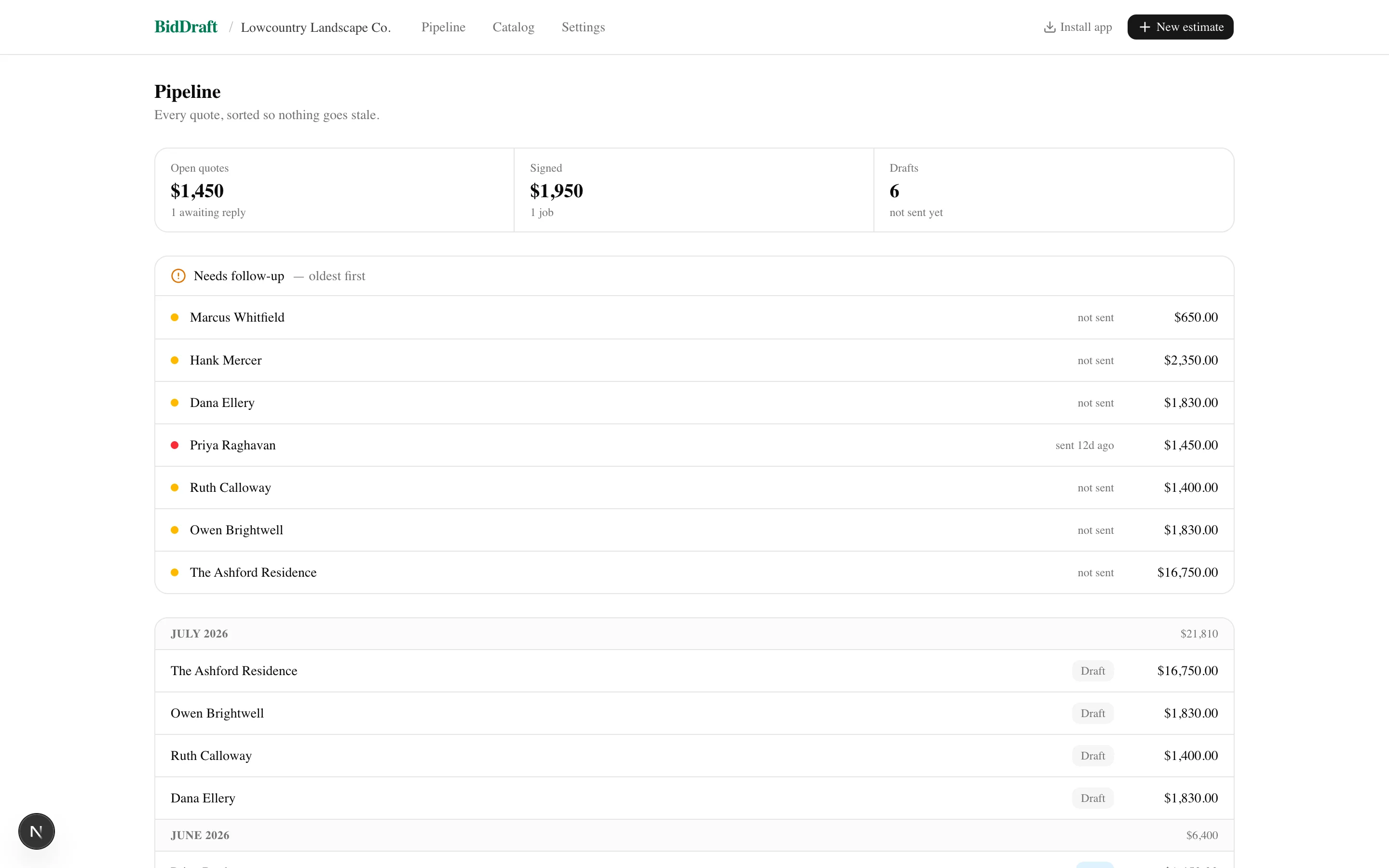Image resolution: width=1389 pixels, height=868 pixels.
Task: Open Dana Ellery under July 2026
Action: [x=694, y=799]
